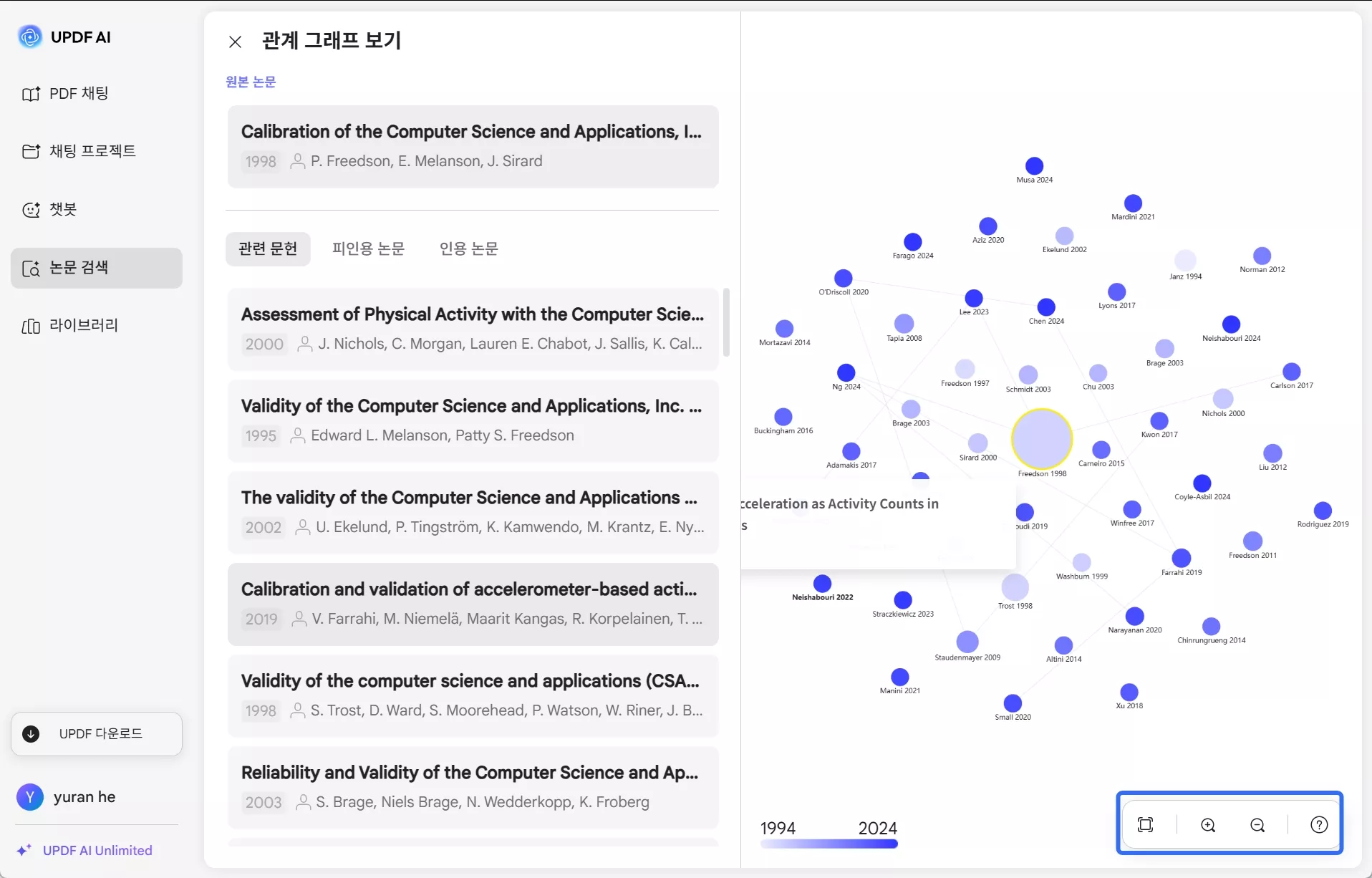Select the Schmidt 2003 graph node
Screen dimensions: 1372x878
pyautogui.click(x=1028, y=375)
